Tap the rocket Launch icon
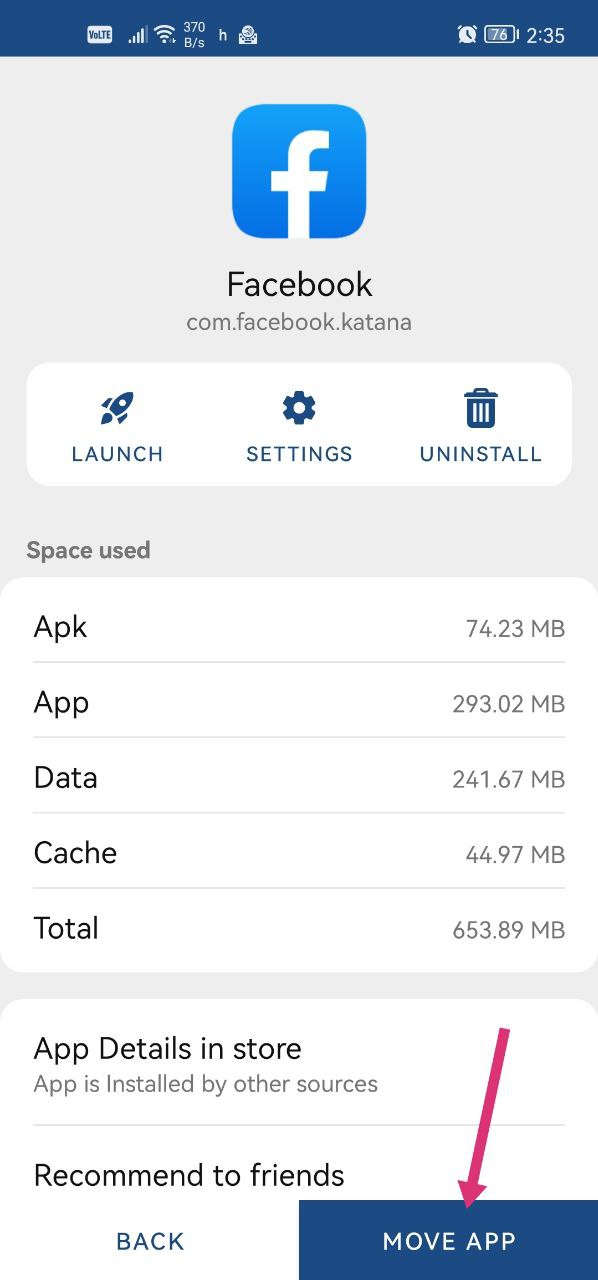The width and height of the screenshot is (598, 1280). click(117, 408)
